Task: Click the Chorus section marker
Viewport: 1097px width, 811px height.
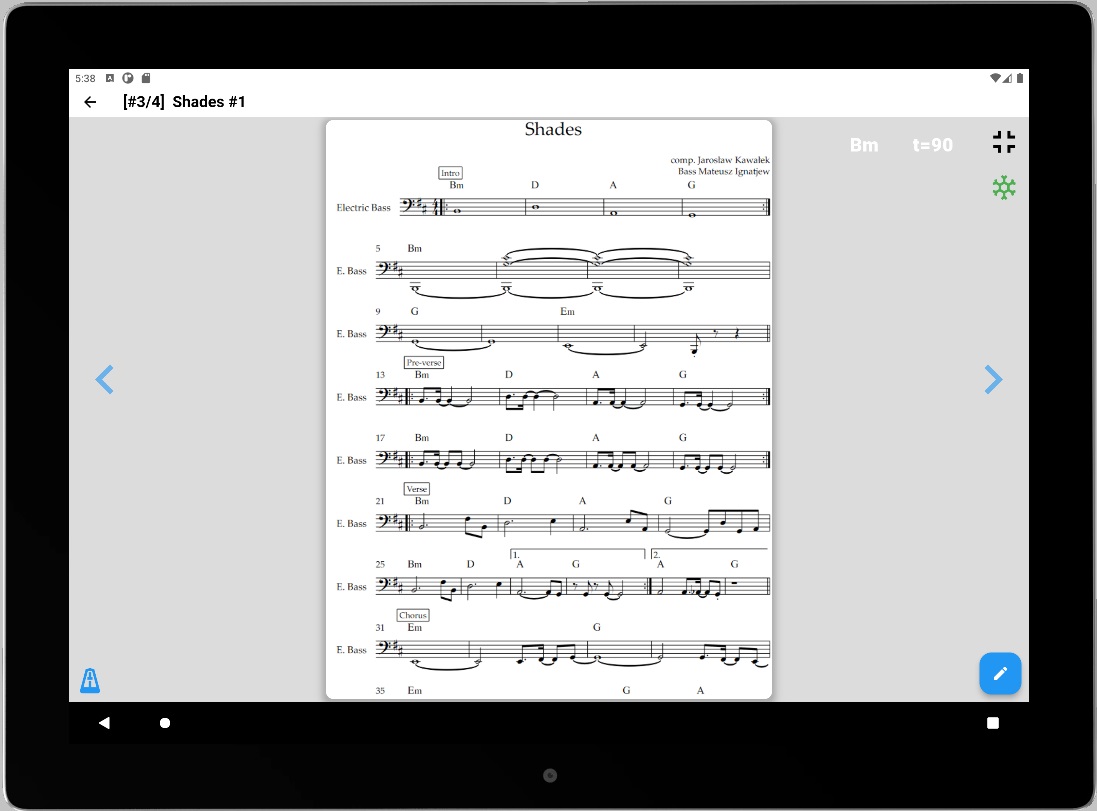Action: (413, 615)
